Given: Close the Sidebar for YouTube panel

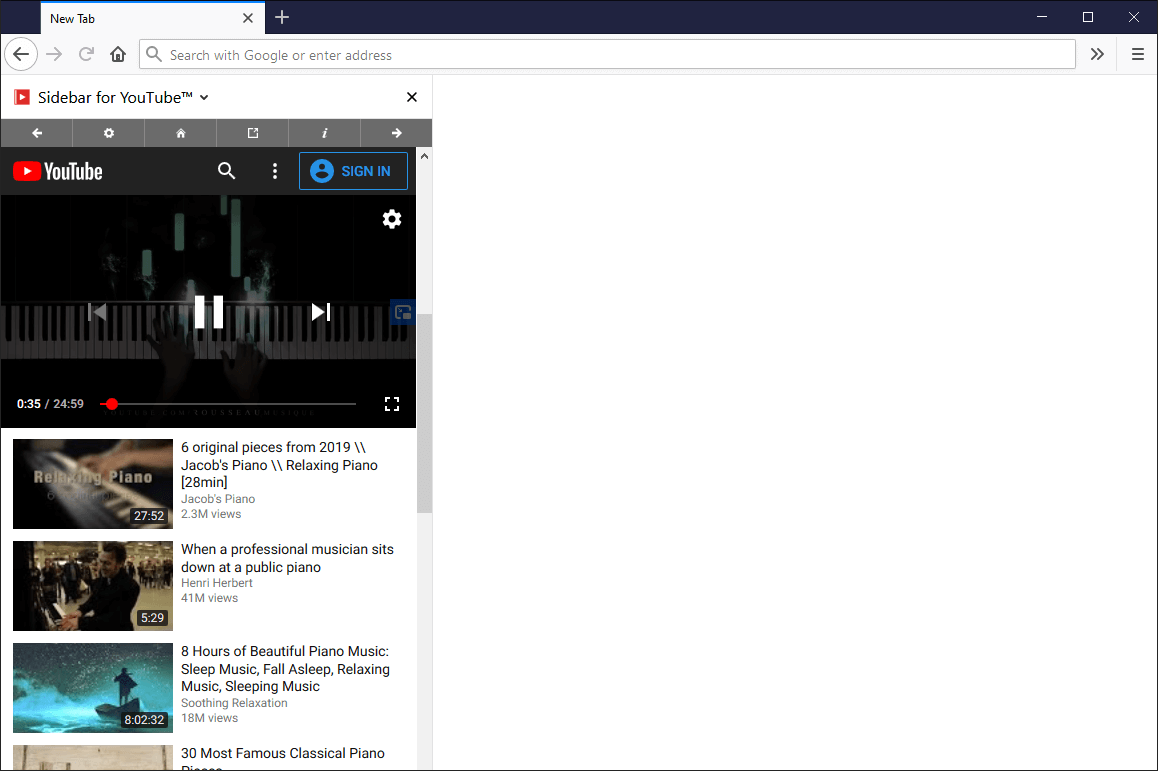Looking at the screenshot, I should click(412, 97).
